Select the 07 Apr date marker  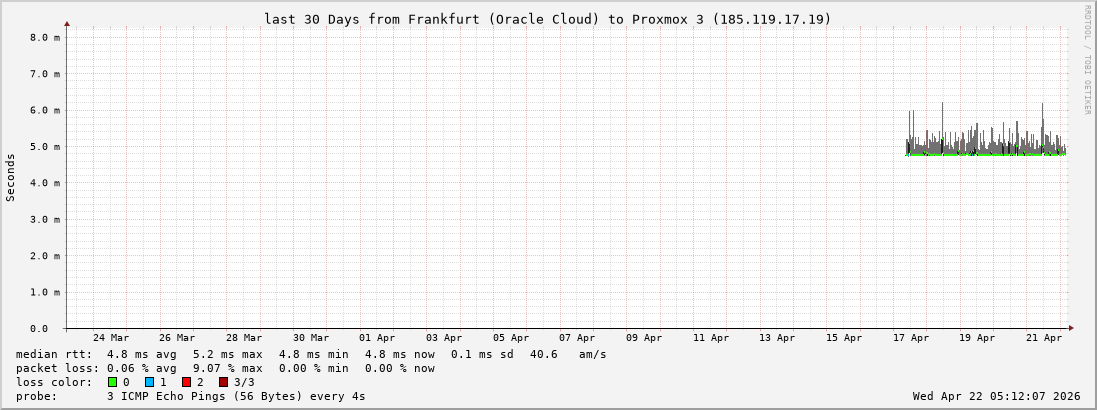pyautogui.click(x=577, y=338)
